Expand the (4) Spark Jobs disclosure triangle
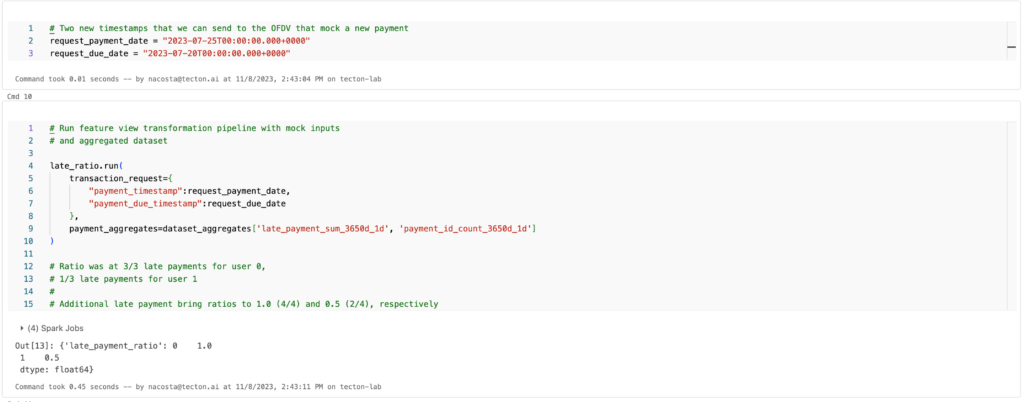Image resolution: width=1024 pixels, height=402 pixels. point(22,328)
